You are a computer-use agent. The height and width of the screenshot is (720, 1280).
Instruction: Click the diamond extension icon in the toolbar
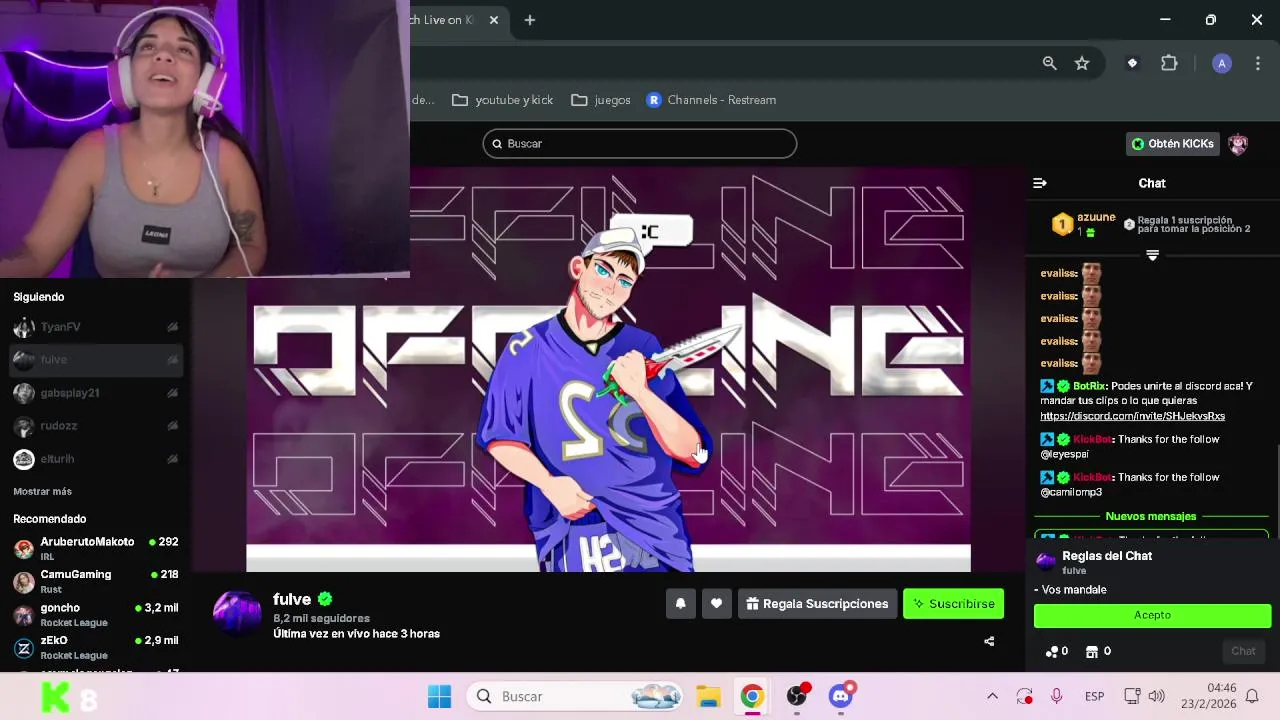[x=1132, y=63]
